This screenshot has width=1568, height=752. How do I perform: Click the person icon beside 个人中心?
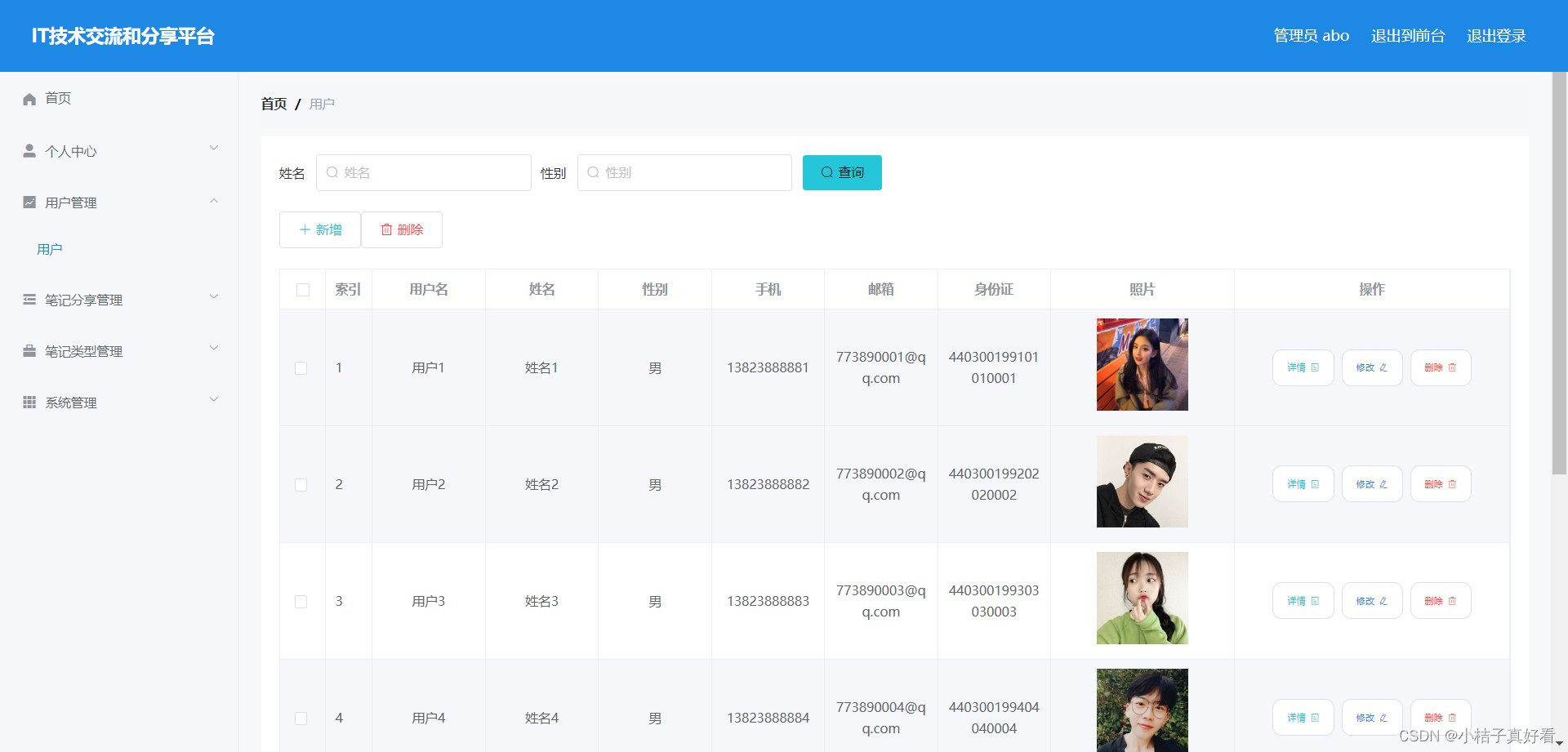29,151
